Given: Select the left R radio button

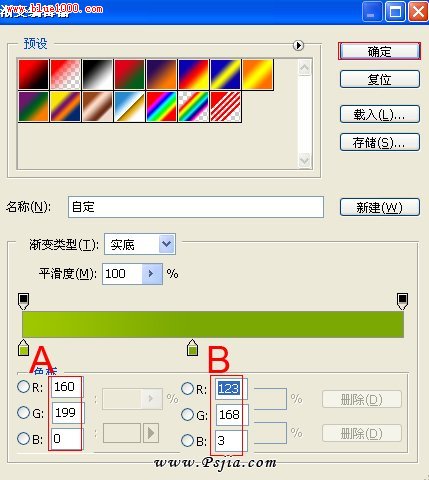Looking at the screenshot, I should coord(23,387).
